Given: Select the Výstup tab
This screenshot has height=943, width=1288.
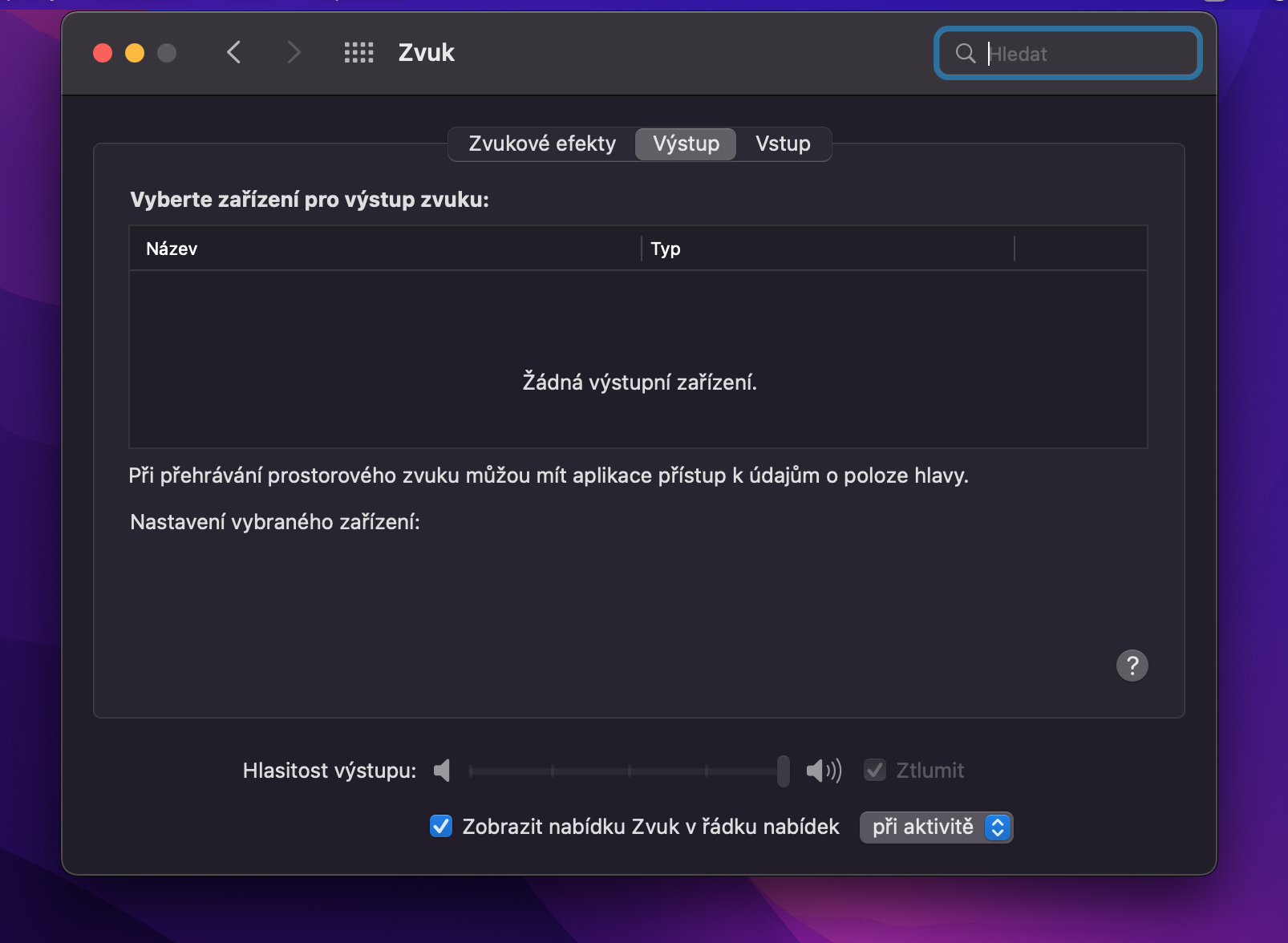Looking at the screenshot, I should pos(686,144).
